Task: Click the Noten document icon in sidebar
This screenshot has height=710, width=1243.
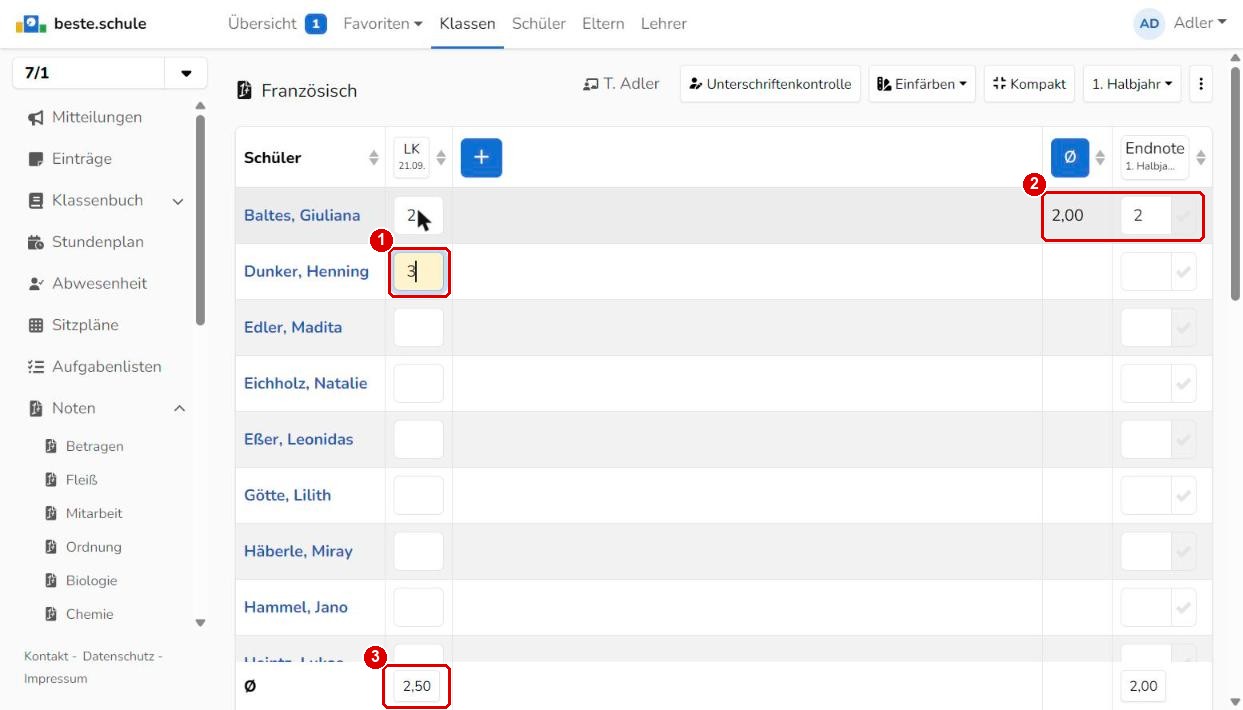Action: coord(36,408)
